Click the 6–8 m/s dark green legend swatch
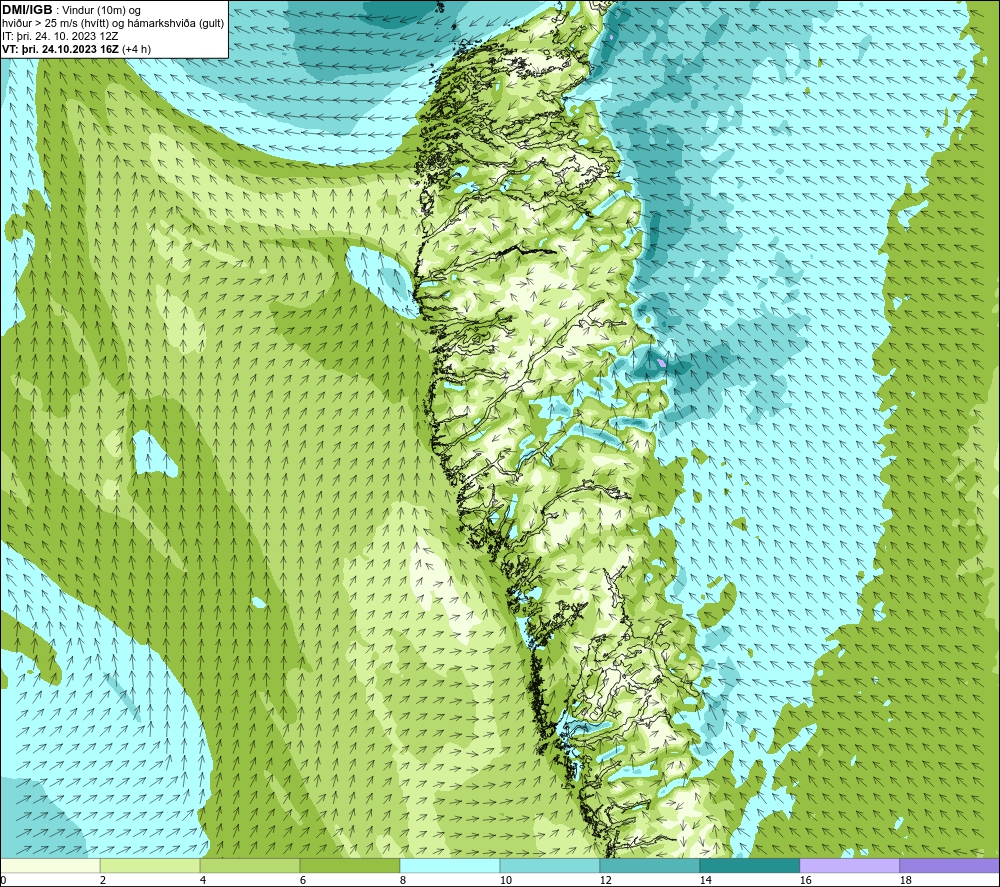The width and height of the screenshot is (1000, 887). point(349,865)
